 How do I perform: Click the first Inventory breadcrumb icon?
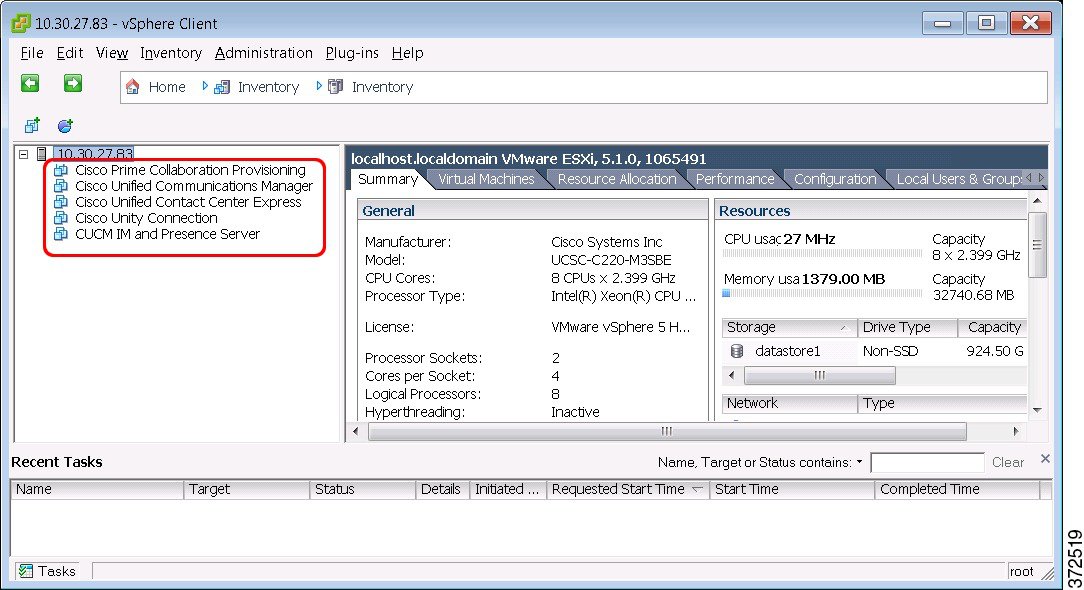click(222, 87)
